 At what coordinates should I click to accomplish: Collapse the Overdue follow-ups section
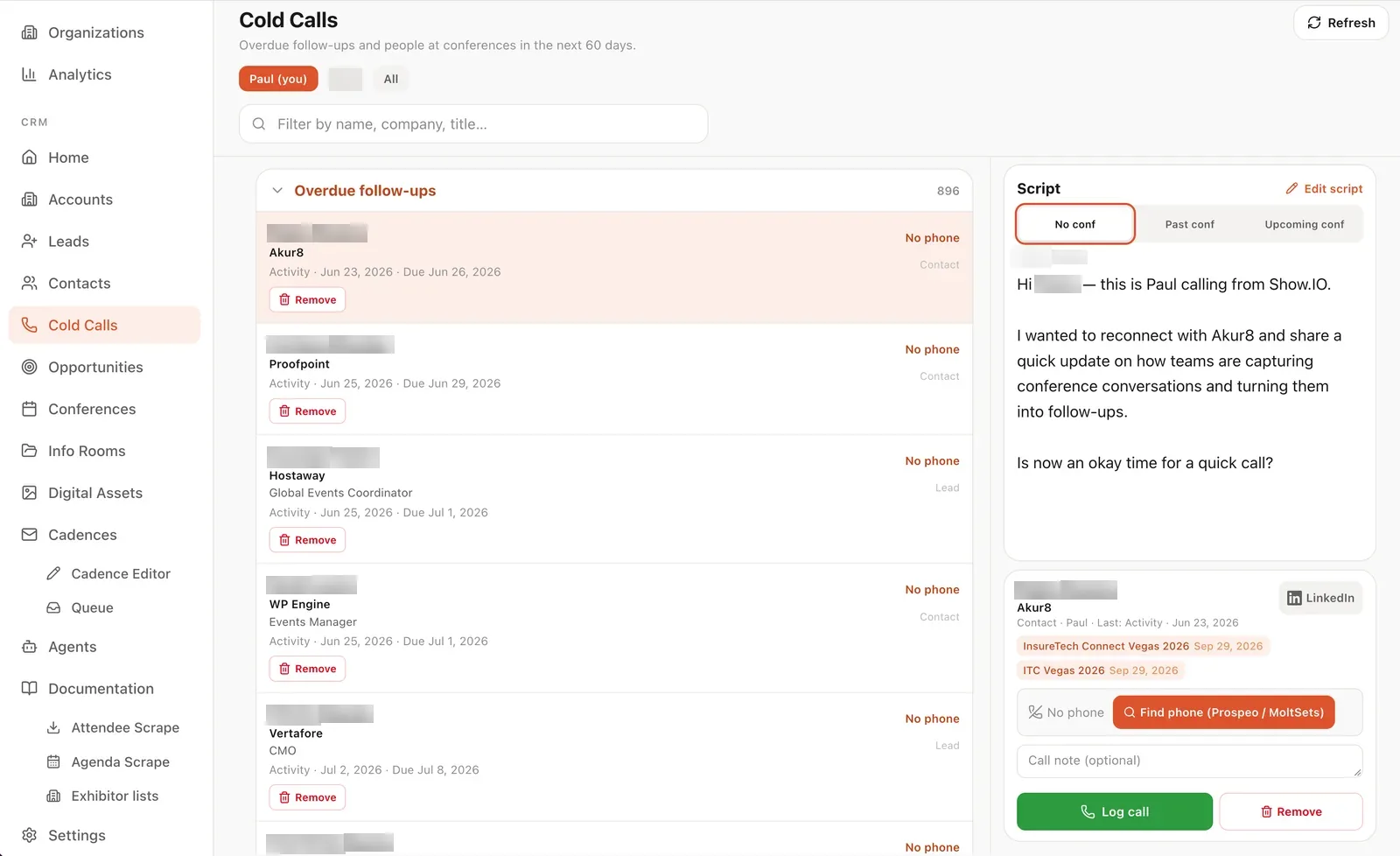[277, 191]
